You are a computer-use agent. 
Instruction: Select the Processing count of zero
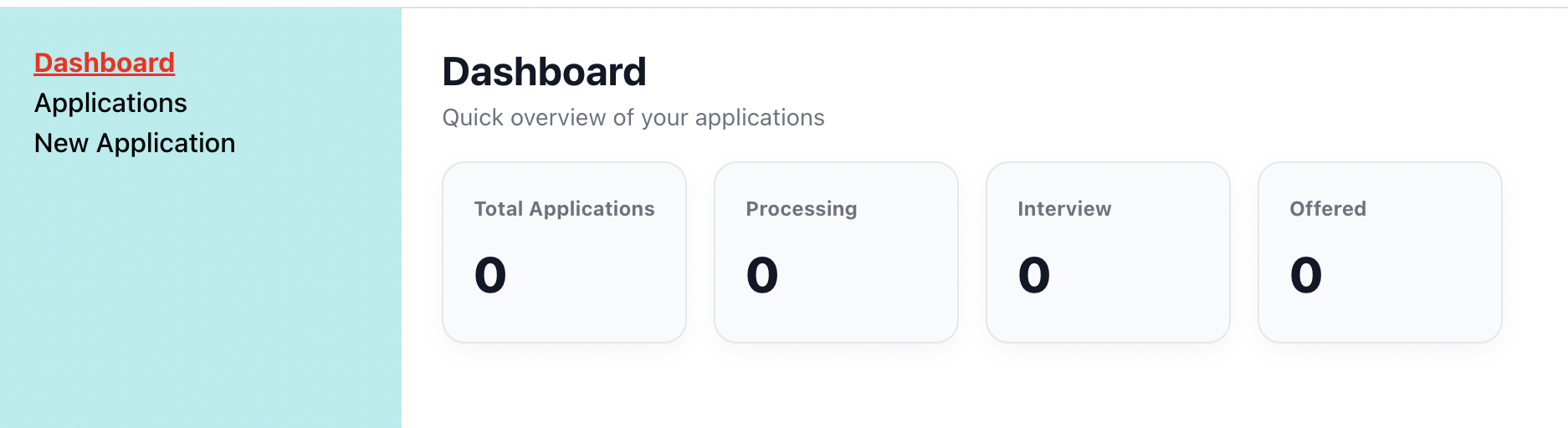[x=762, y=275]
